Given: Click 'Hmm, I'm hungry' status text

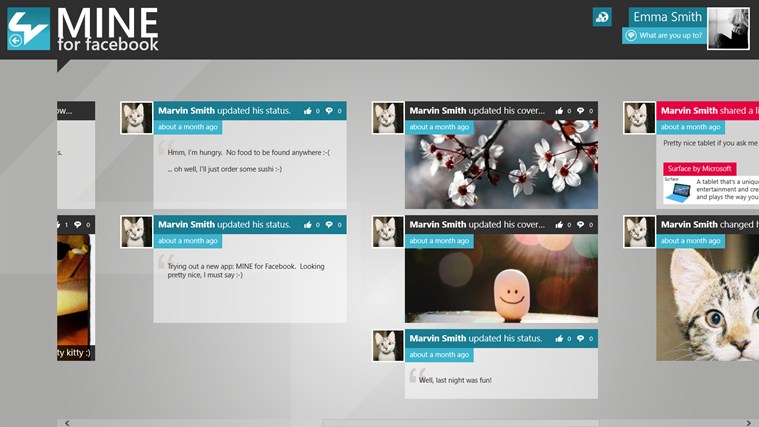Looking at the screenshot, I should point(249,152).
